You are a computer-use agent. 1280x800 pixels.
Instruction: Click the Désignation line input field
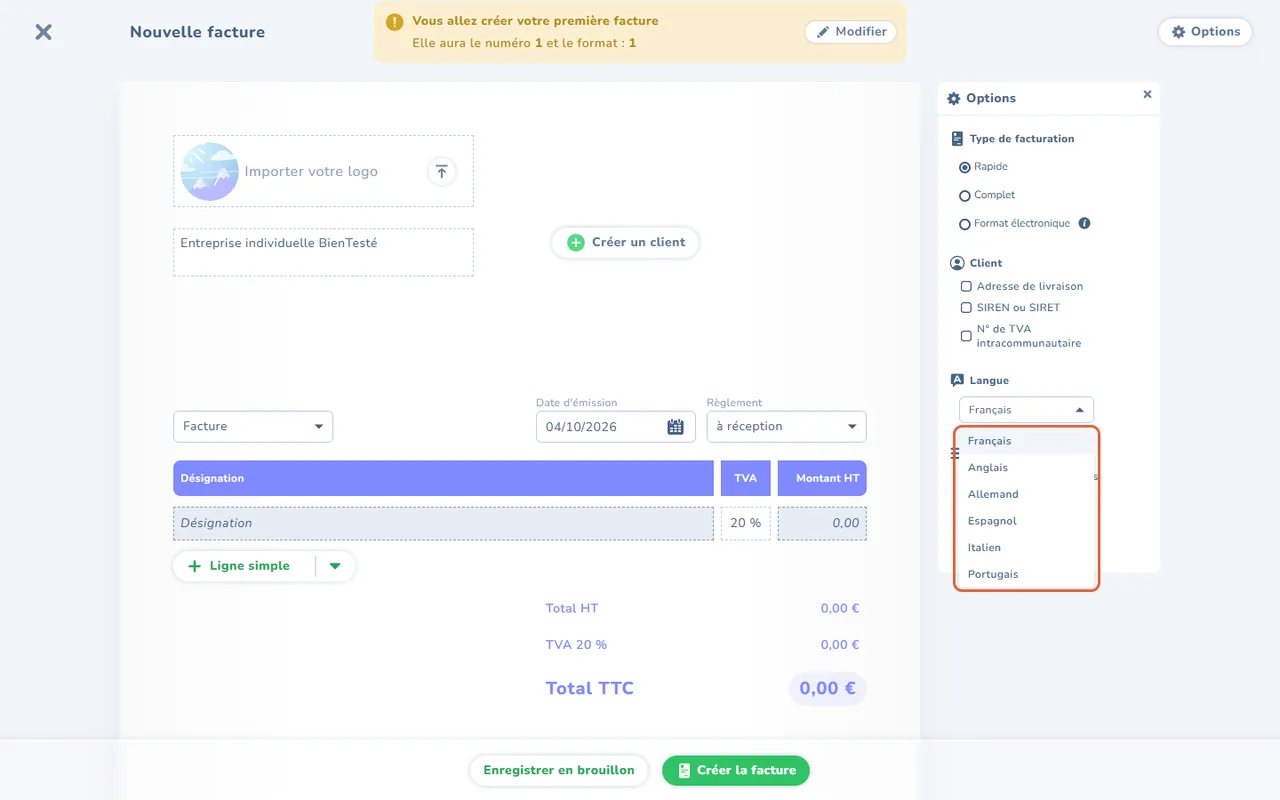coord(443,523)
